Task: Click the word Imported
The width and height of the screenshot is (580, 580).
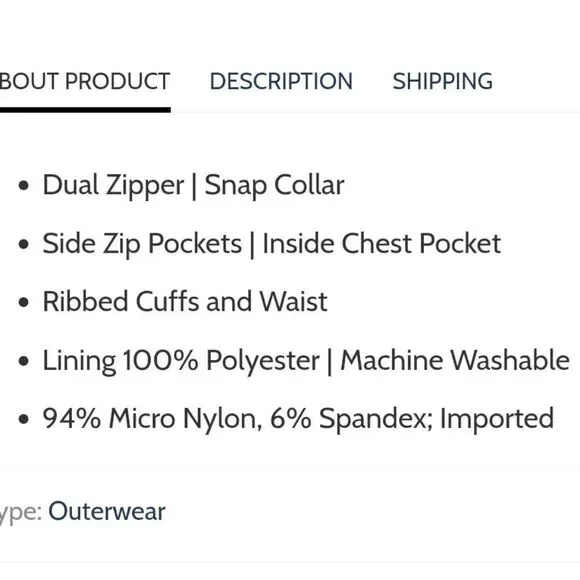Action: pyautogui.click(x=497, y=419)
